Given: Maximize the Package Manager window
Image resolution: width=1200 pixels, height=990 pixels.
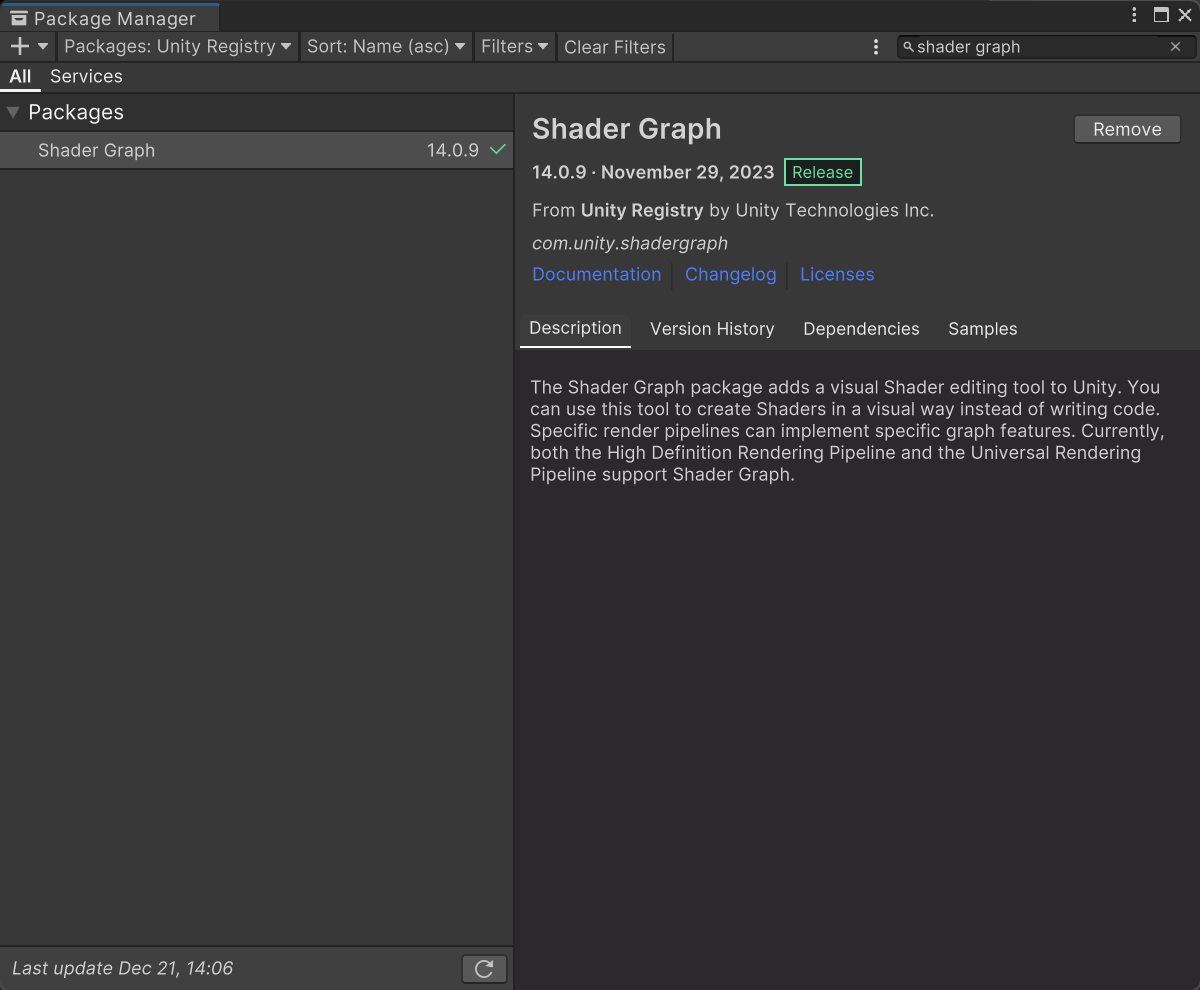Looking at the screenshot, I should (x=1161, y=15).
